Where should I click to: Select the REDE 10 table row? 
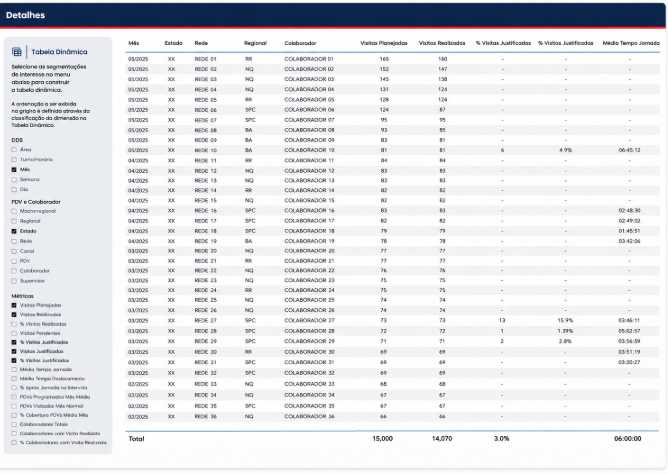coord(392,150)
